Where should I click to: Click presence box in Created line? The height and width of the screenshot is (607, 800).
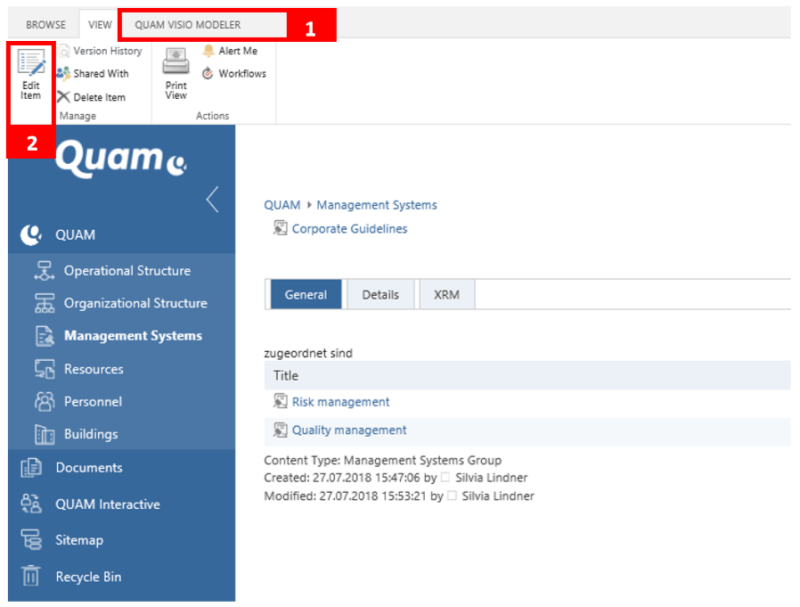click(445, 477)
